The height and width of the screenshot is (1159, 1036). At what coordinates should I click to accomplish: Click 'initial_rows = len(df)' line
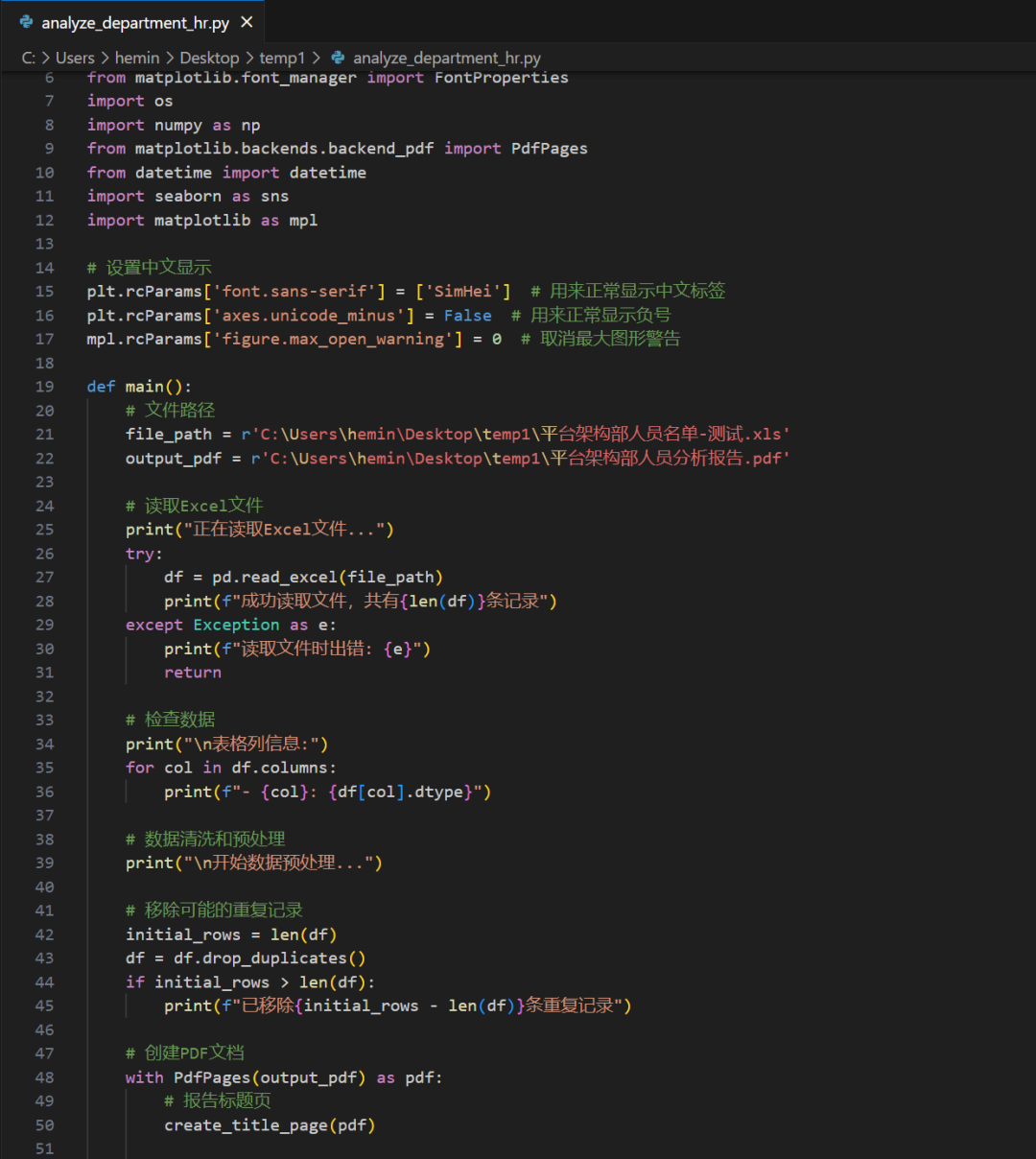click(231, 934)
